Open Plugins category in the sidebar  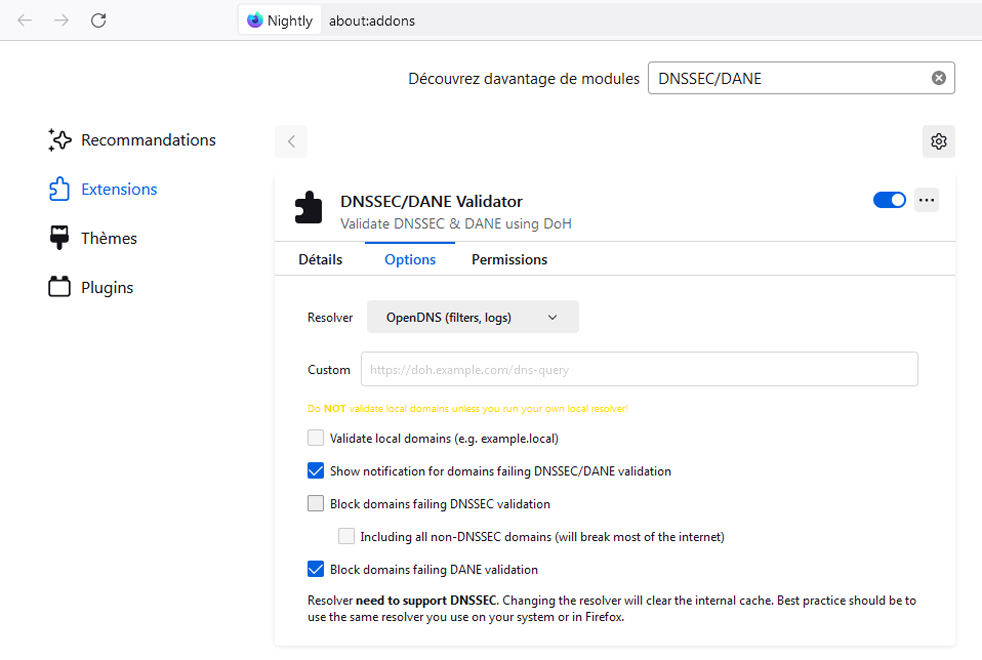[91, 287]
